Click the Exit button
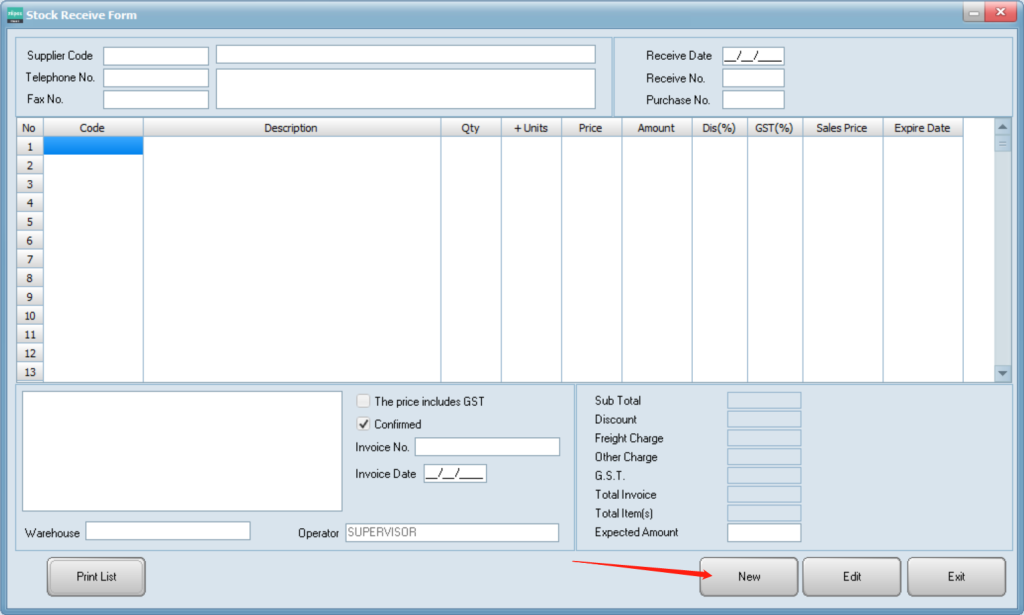 956,577
